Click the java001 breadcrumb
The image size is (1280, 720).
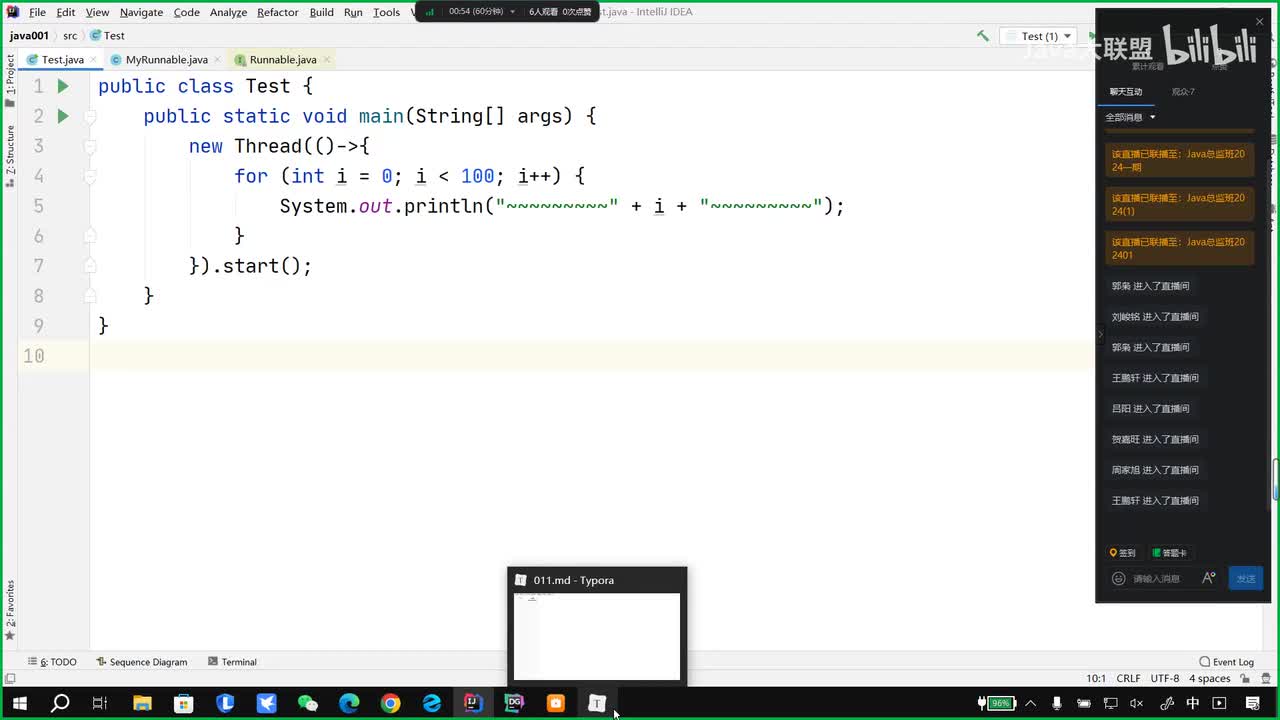point(29,36)
